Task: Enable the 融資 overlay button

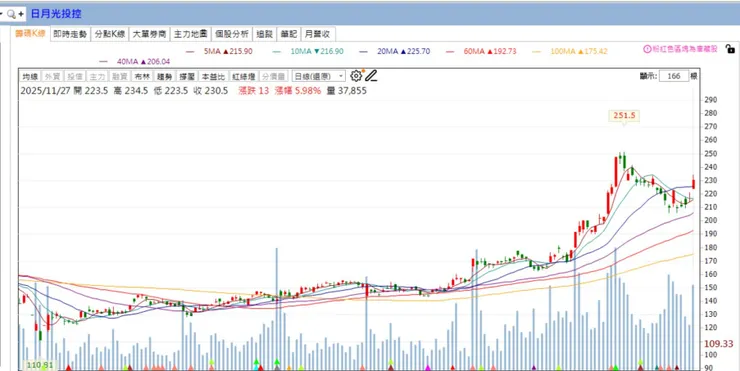Action: pos(119,76)
